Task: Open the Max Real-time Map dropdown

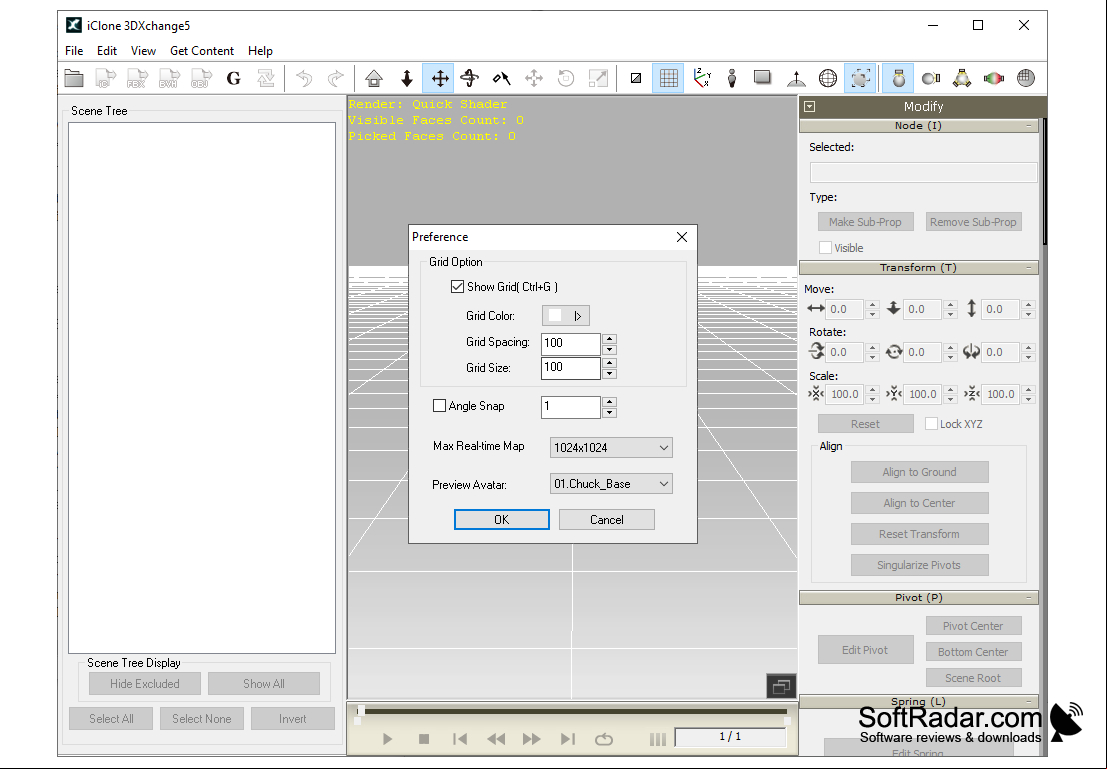Action: [x=611, y=448]
